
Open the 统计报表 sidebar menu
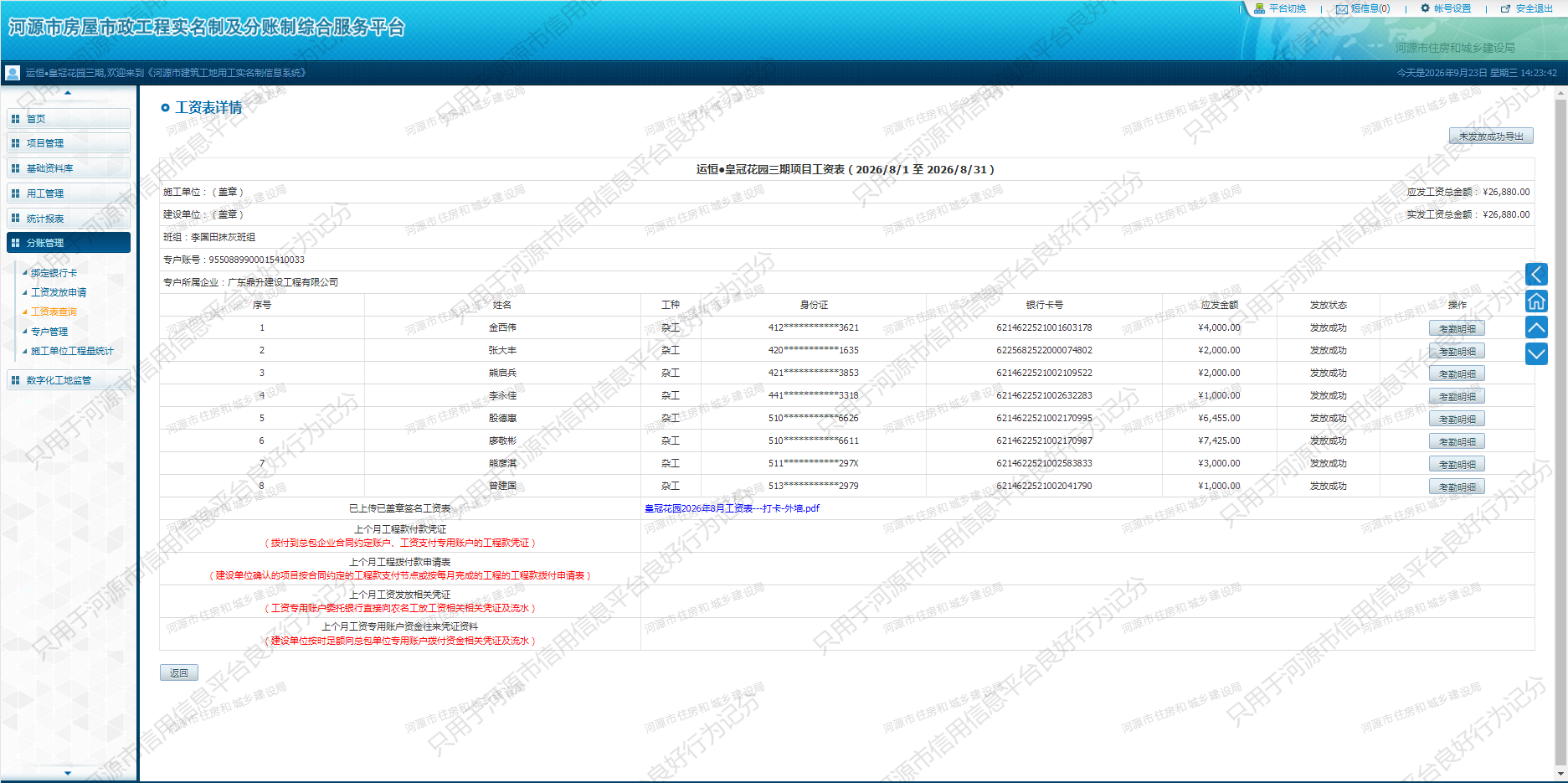[x=69, y=219]
